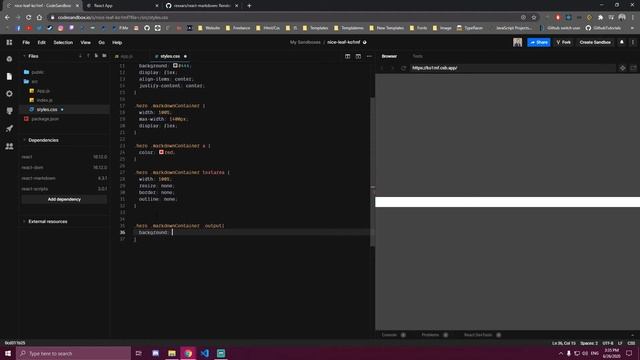This screenshot has width=640, height=360.
Task: Open the editor more options ellipsis
Action: click(x=369, y=56)
